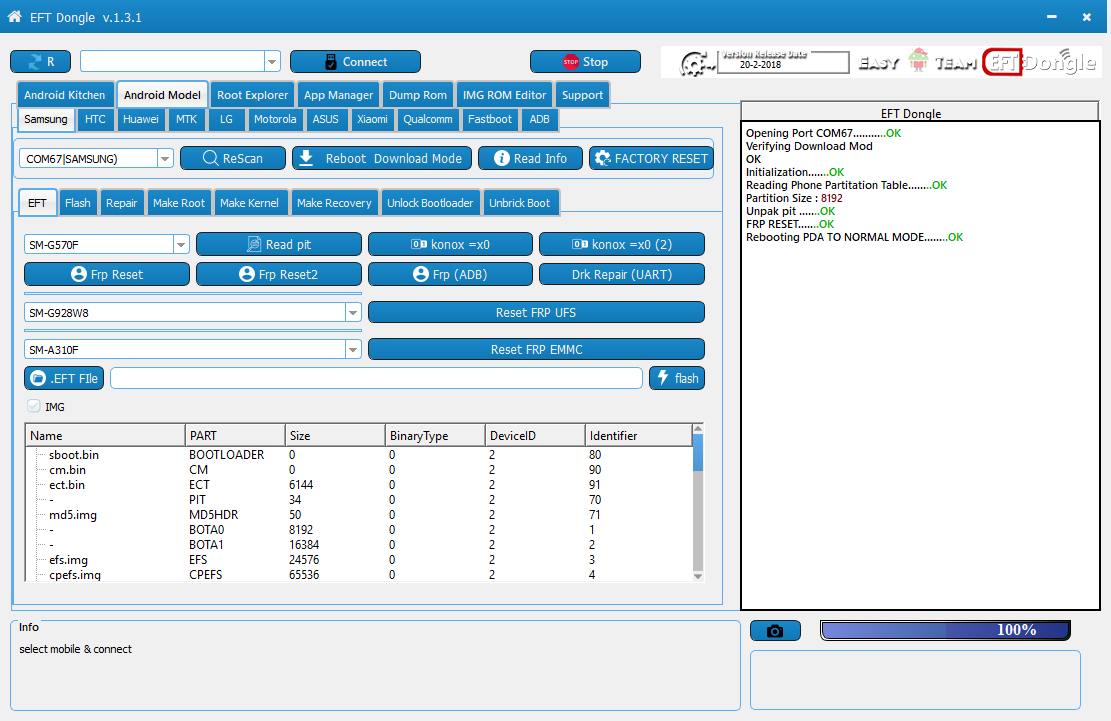Click the Frp (ADB) button
This screenshot has width=1111, height=721.
point(451,274)
